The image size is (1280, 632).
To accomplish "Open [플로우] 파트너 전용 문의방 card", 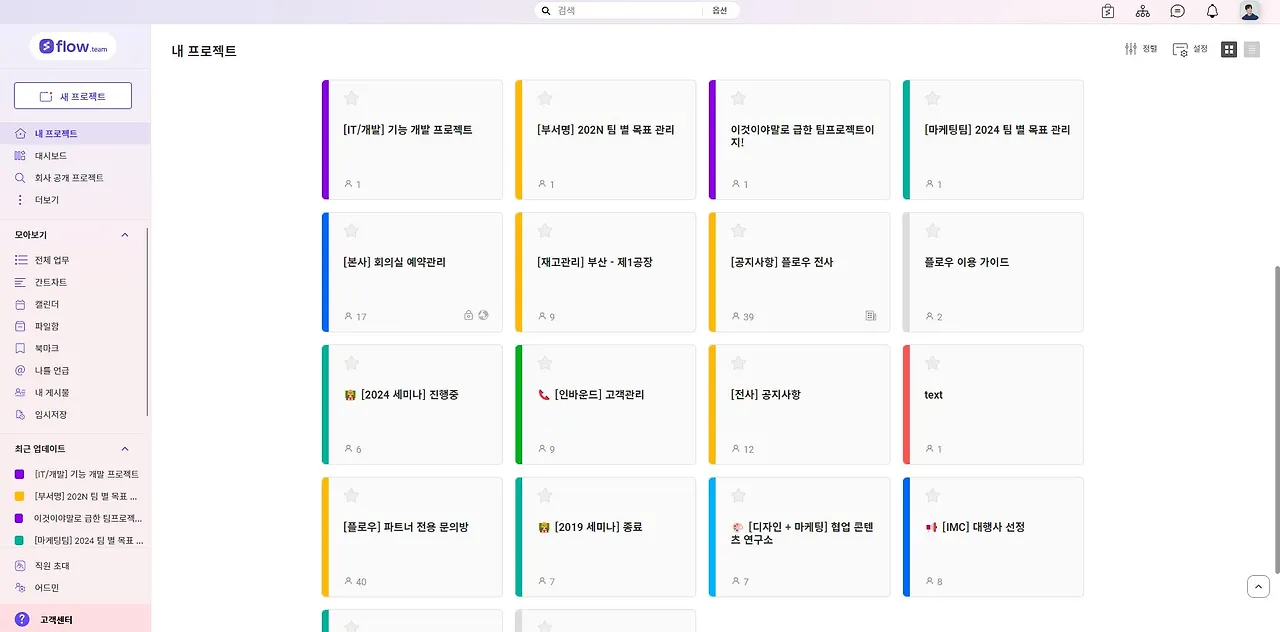I will pyautogui.click(x=412, y=537).
